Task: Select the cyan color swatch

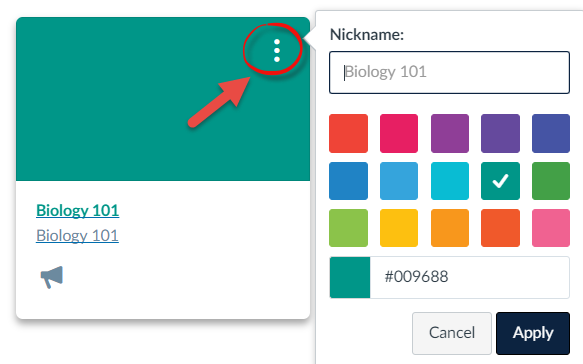Action: (450, 181)
